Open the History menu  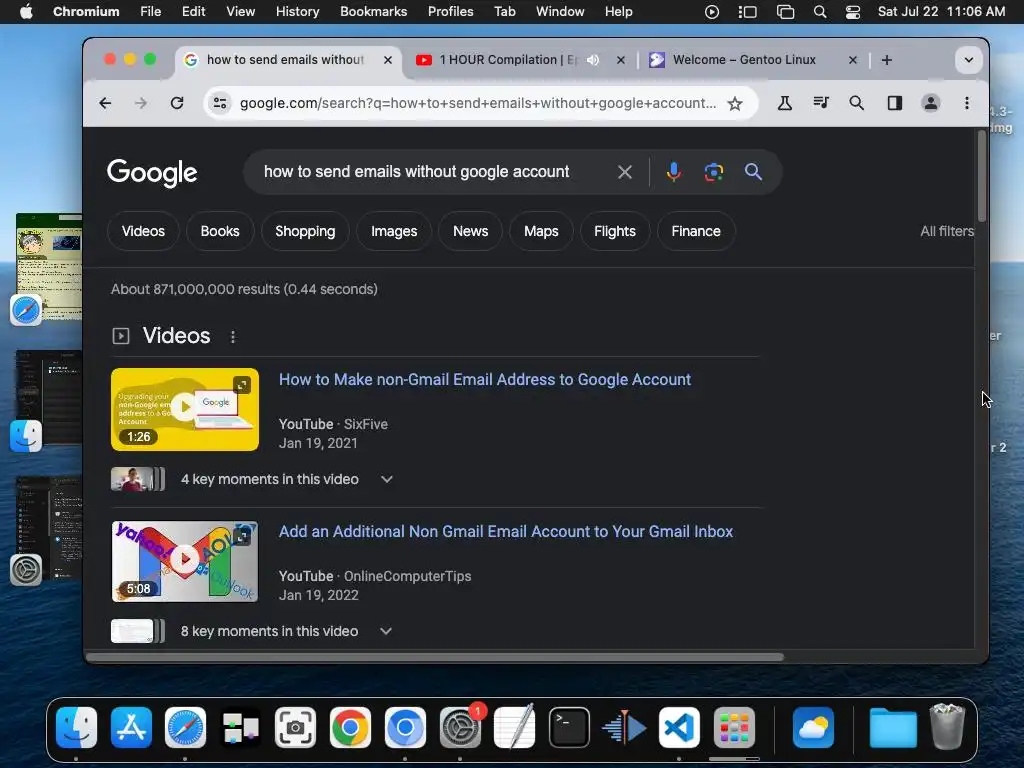point(297,12)
